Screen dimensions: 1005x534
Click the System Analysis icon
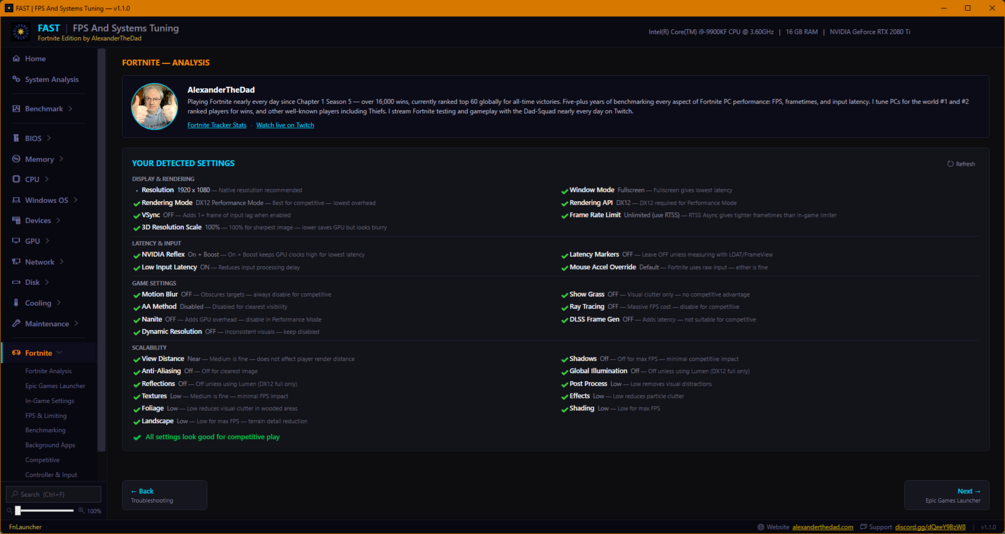tap(16, 79)
